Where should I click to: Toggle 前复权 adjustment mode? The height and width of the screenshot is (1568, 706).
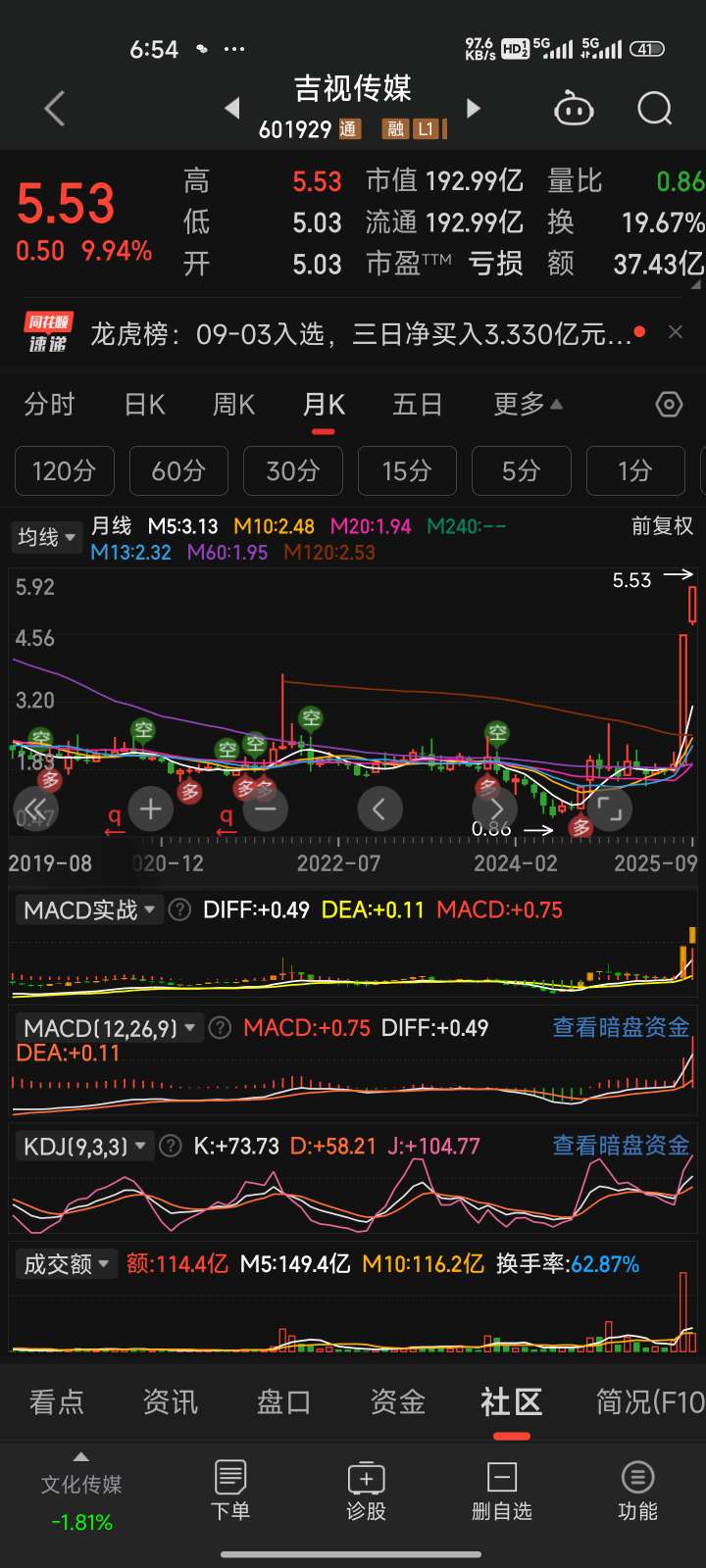click(x=662, y=526)
